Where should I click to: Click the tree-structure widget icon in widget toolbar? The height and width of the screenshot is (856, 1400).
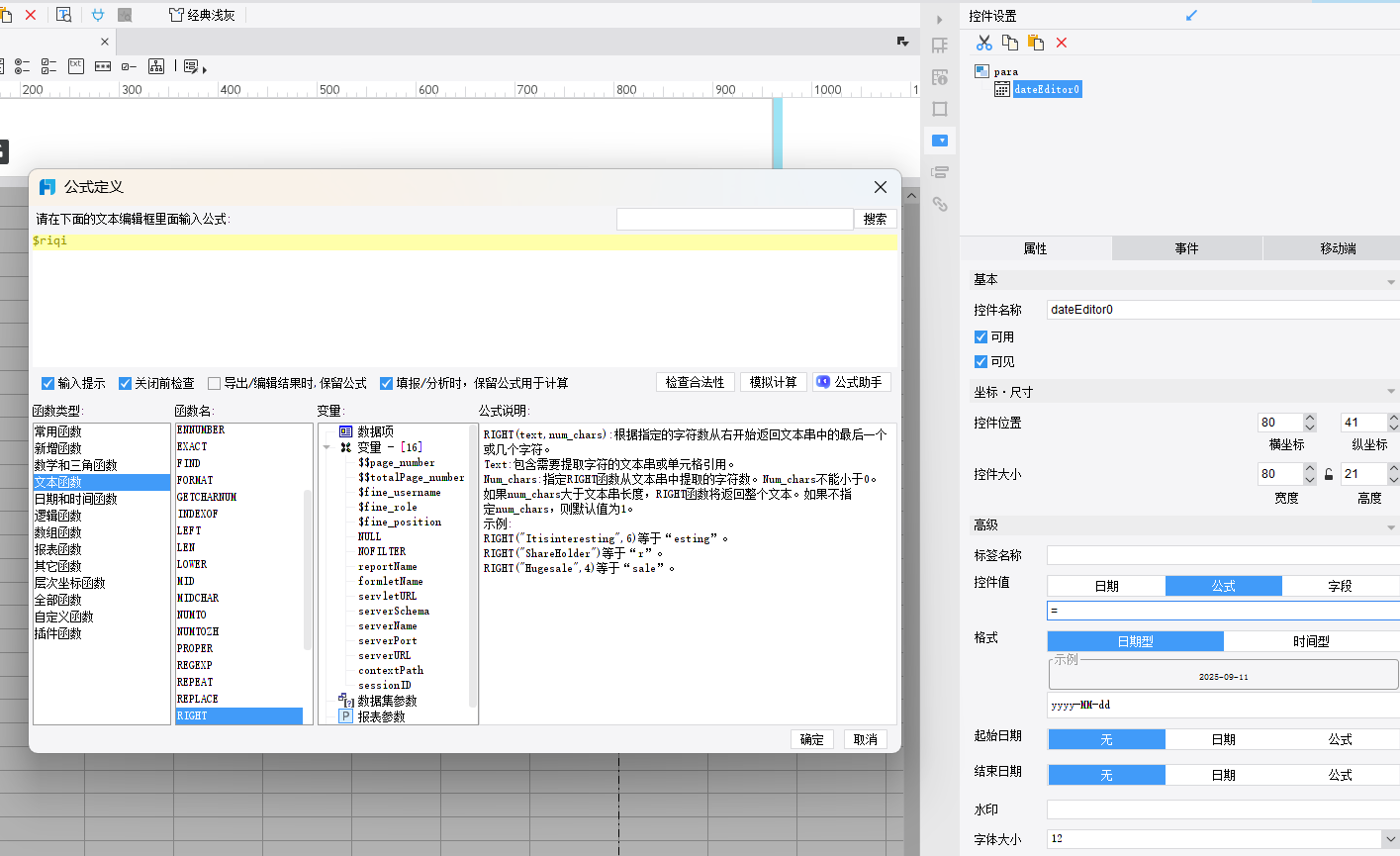(x=156, y=66)
